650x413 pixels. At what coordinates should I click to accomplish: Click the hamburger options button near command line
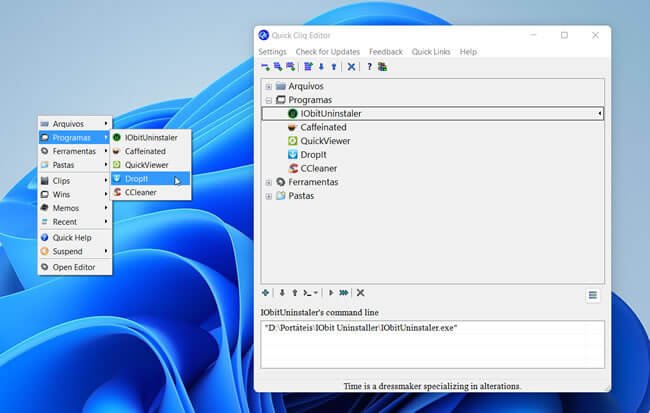[593, 295]
